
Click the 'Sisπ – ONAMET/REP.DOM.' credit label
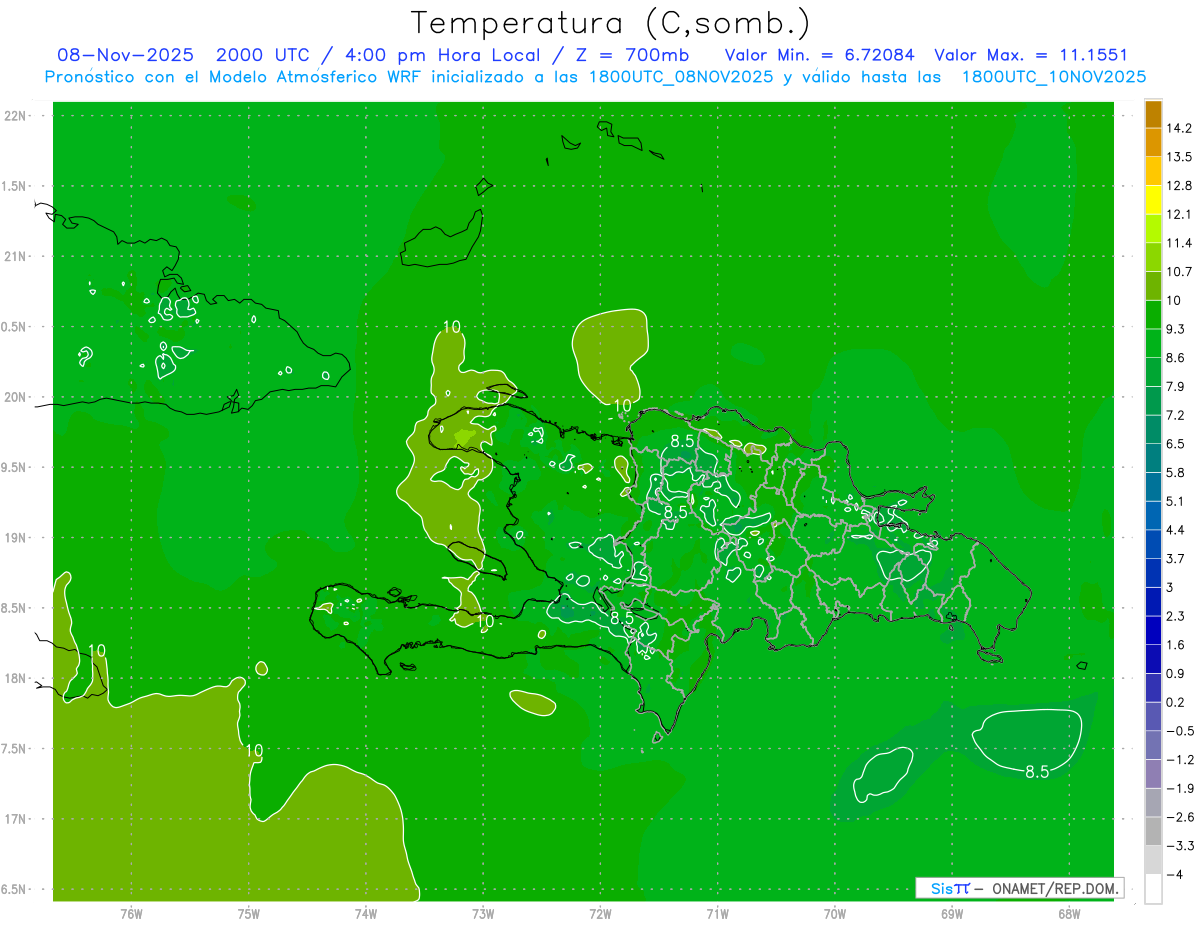(1019, 888)
